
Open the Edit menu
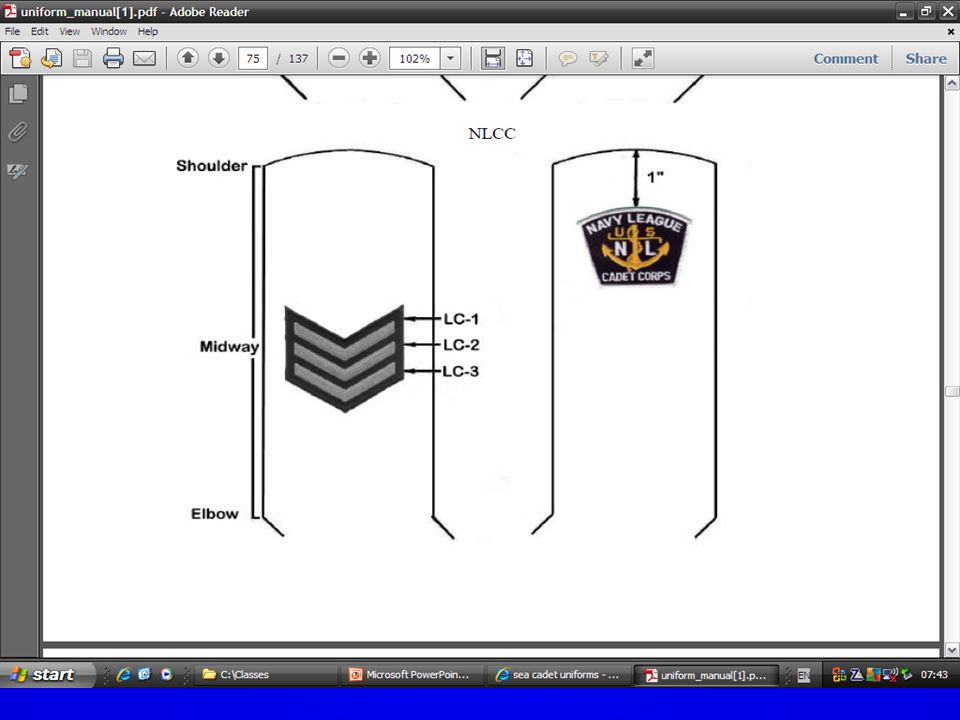[x=39, y=31]
